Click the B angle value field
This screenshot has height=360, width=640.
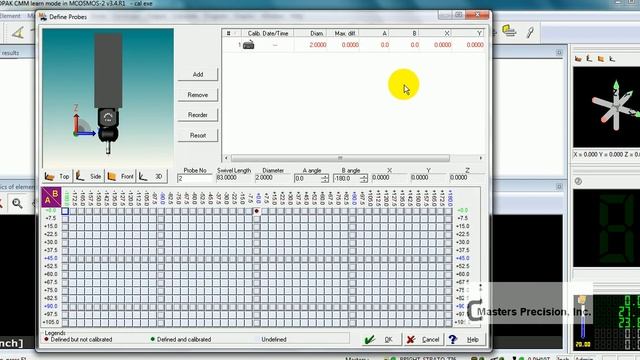tap(347, 178)
